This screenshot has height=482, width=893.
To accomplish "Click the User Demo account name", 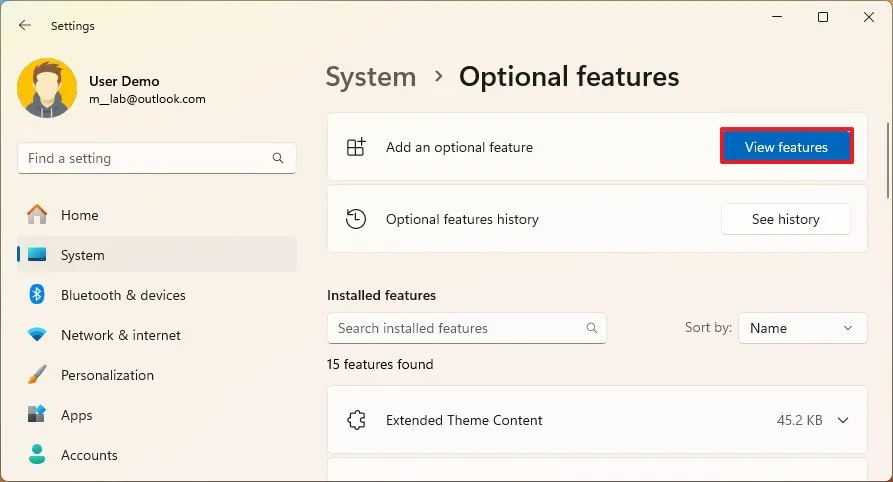I will (x=124, y=81).
